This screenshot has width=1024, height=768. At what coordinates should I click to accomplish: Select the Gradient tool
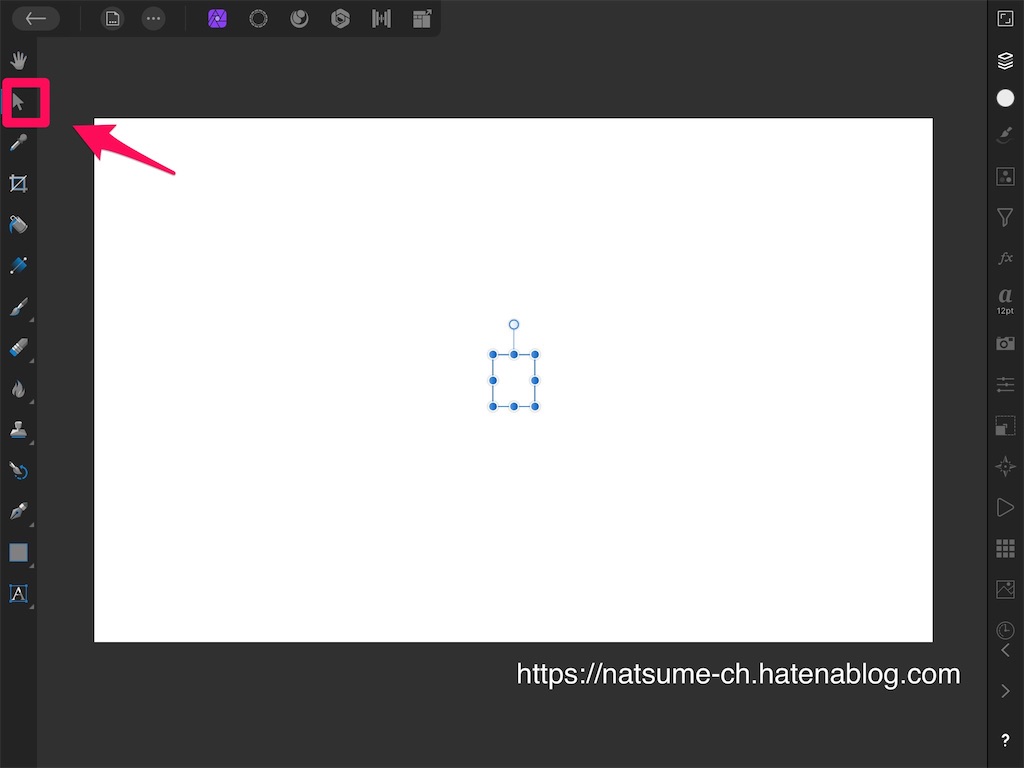(18, 266)
